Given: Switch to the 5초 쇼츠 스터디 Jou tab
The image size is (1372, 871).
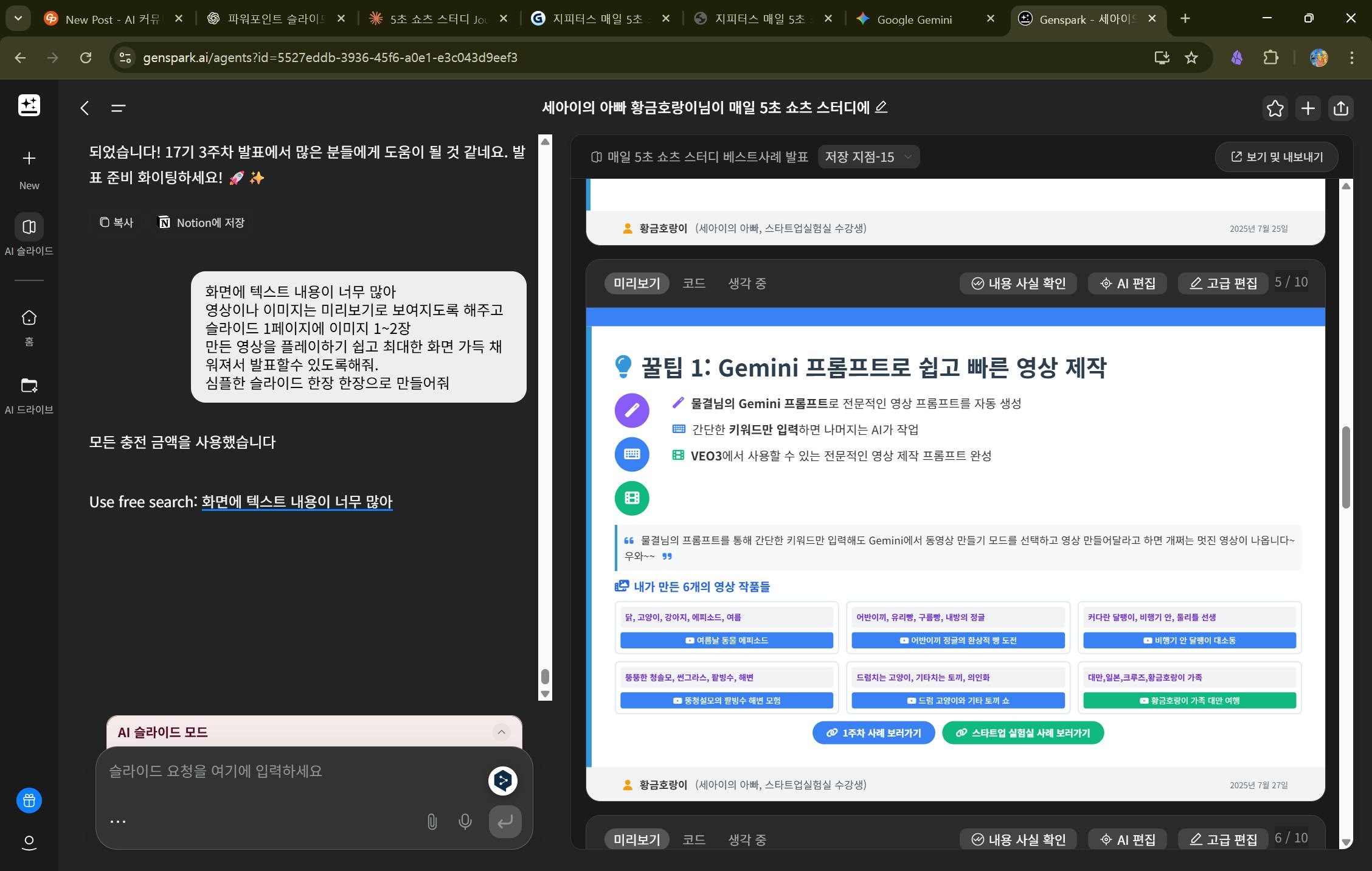Looking at the screenshot, I should [438, 19].
